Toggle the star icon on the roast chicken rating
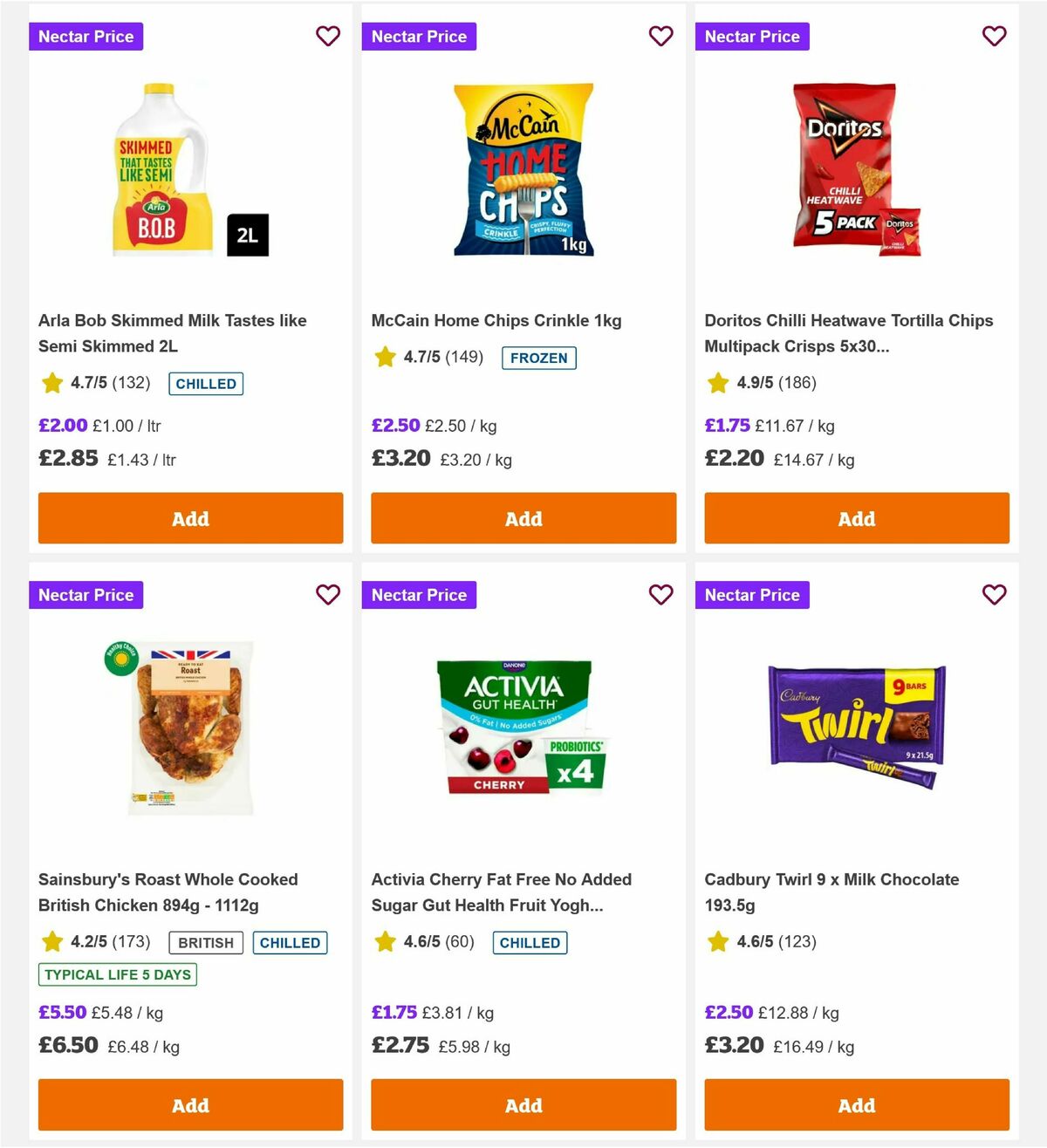The width and height of the screenshot is (1047, 1148). coord(51,941)
